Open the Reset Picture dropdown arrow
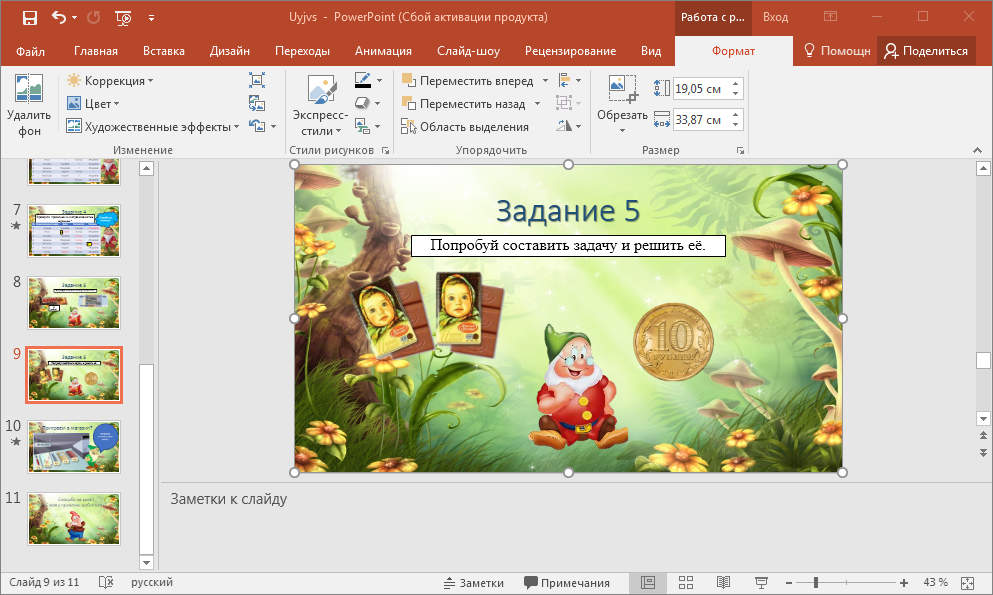993x595 pixels. (x=274, y=127)
